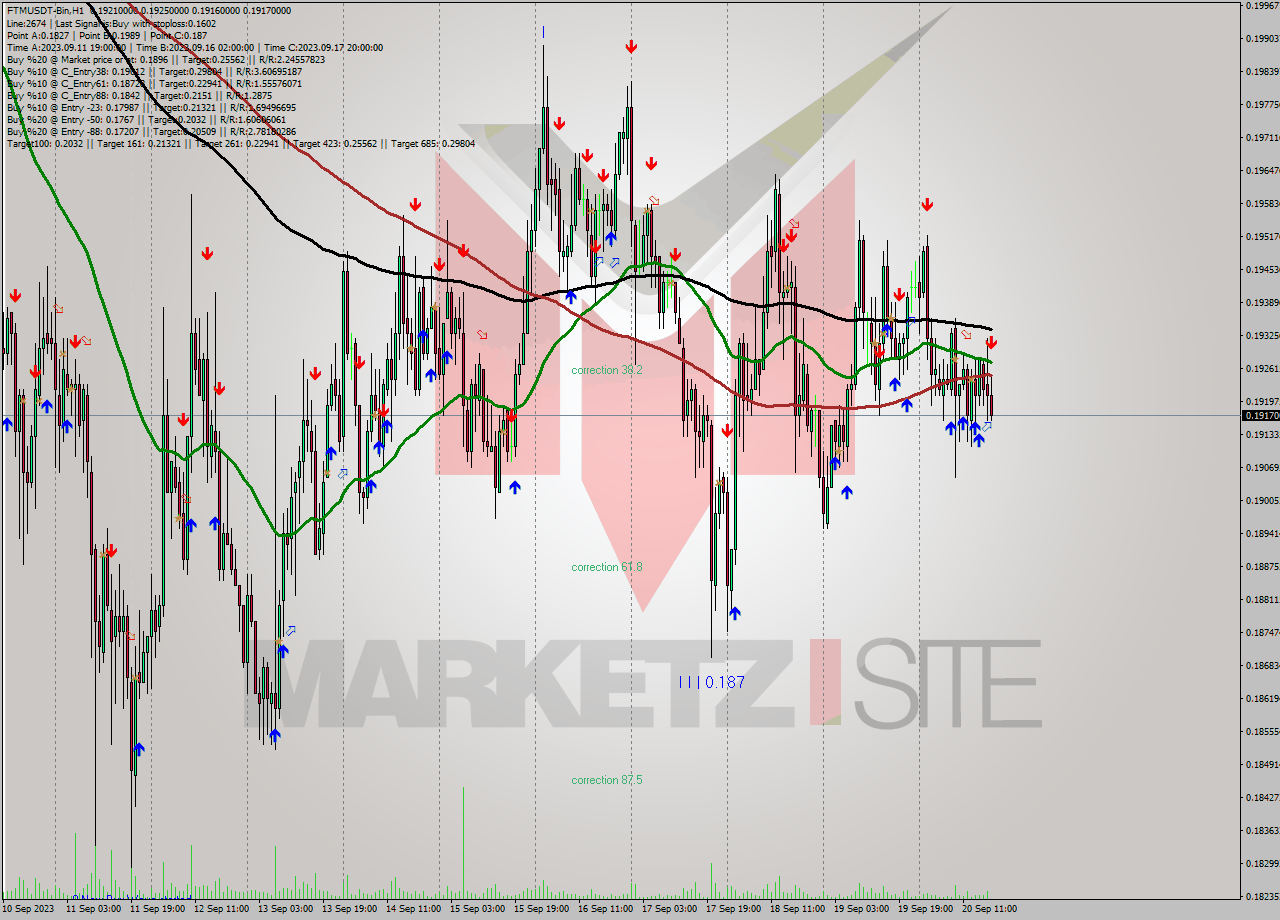
Task: Click the '16 Sep 11:00' time axis label
Action: click(x=605, y=909)
